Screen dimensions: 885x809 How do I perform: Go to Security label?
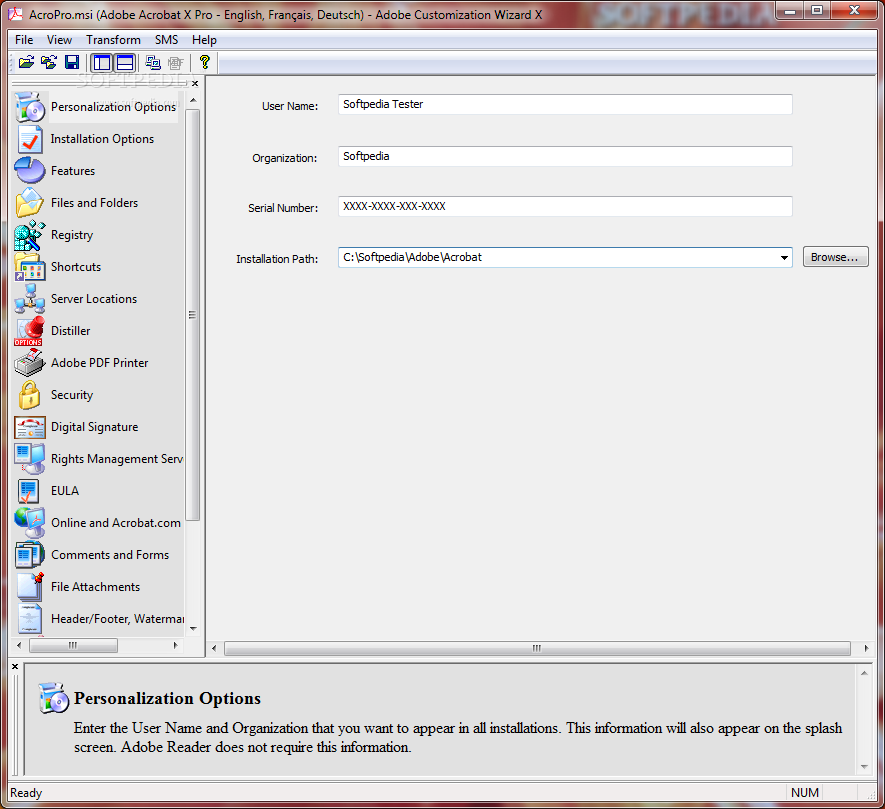coord(72,395)
